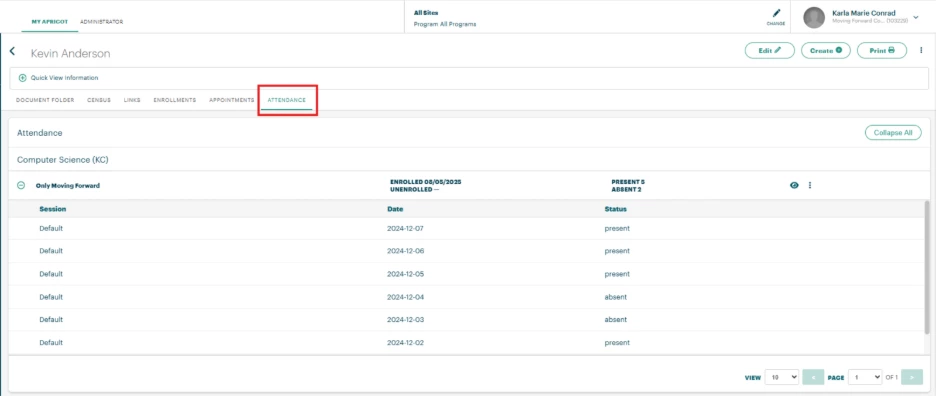The image size is (936, 396).
Task: Click the Enrolled 08/05/2025 text
Action: (426, 182)
